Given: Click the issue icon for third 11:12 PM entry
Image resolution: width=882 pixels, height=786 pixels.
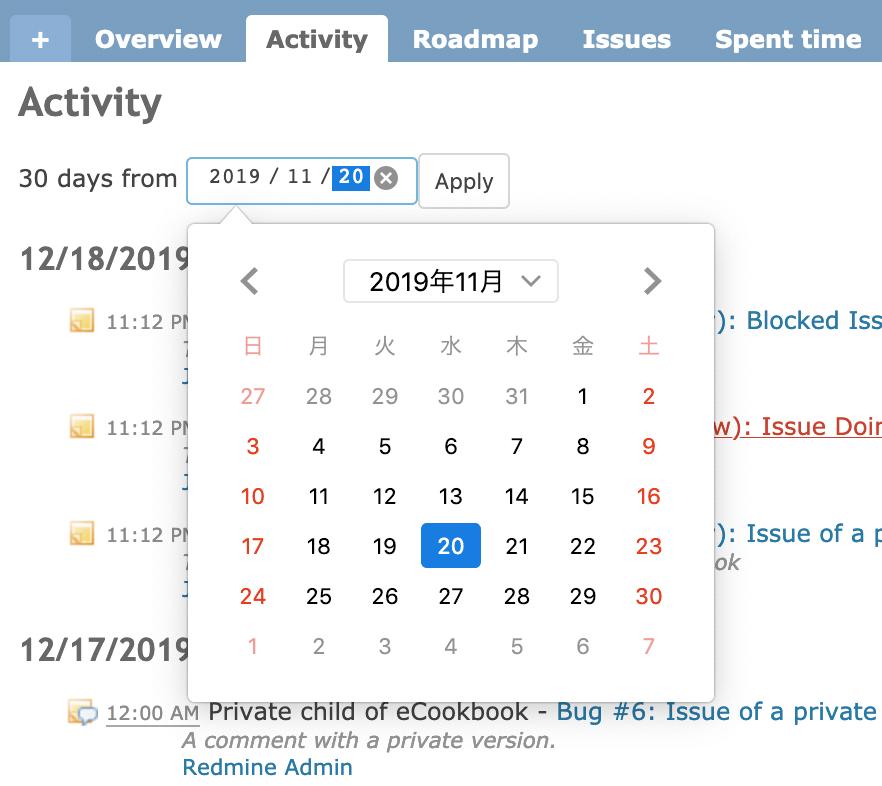Looking at the screenshot, I should point(82,533).
